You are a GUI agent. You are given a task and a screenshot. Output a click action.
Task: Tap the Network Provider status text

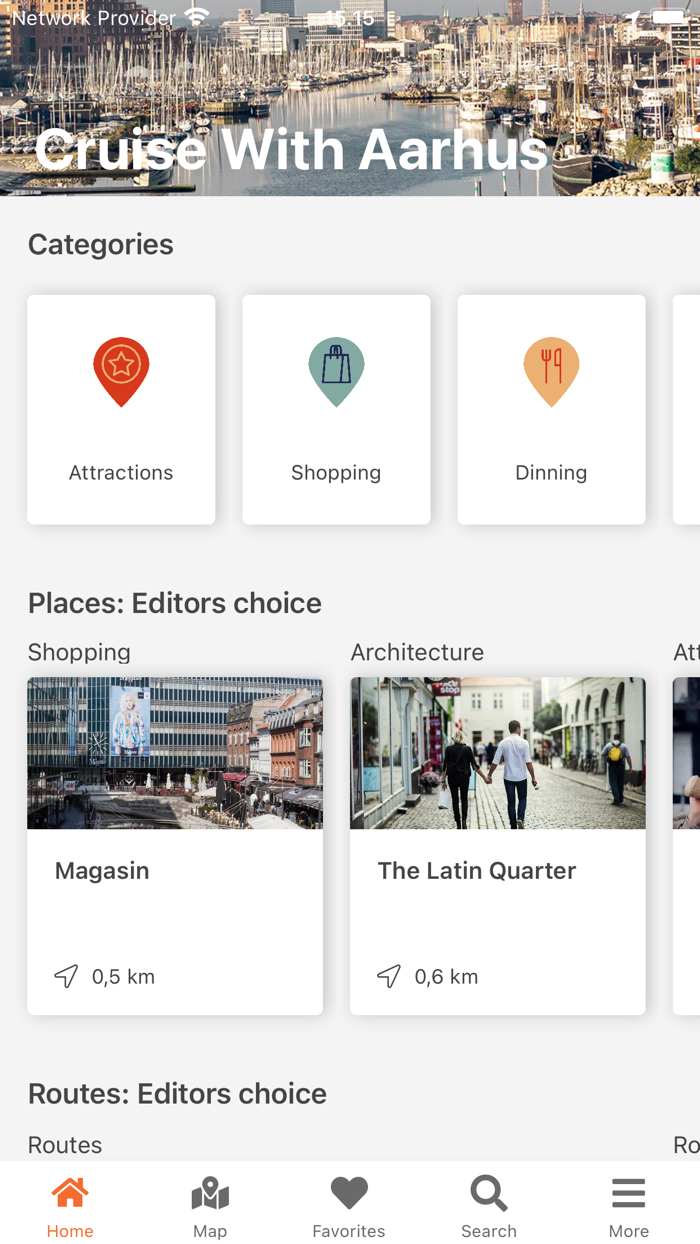coord(94,18)
